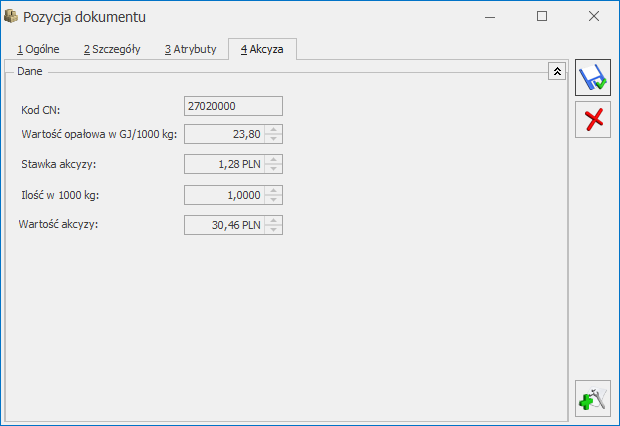Maximize the Pozycja dokumentu window
620x426 pixels.
(542, 17)
